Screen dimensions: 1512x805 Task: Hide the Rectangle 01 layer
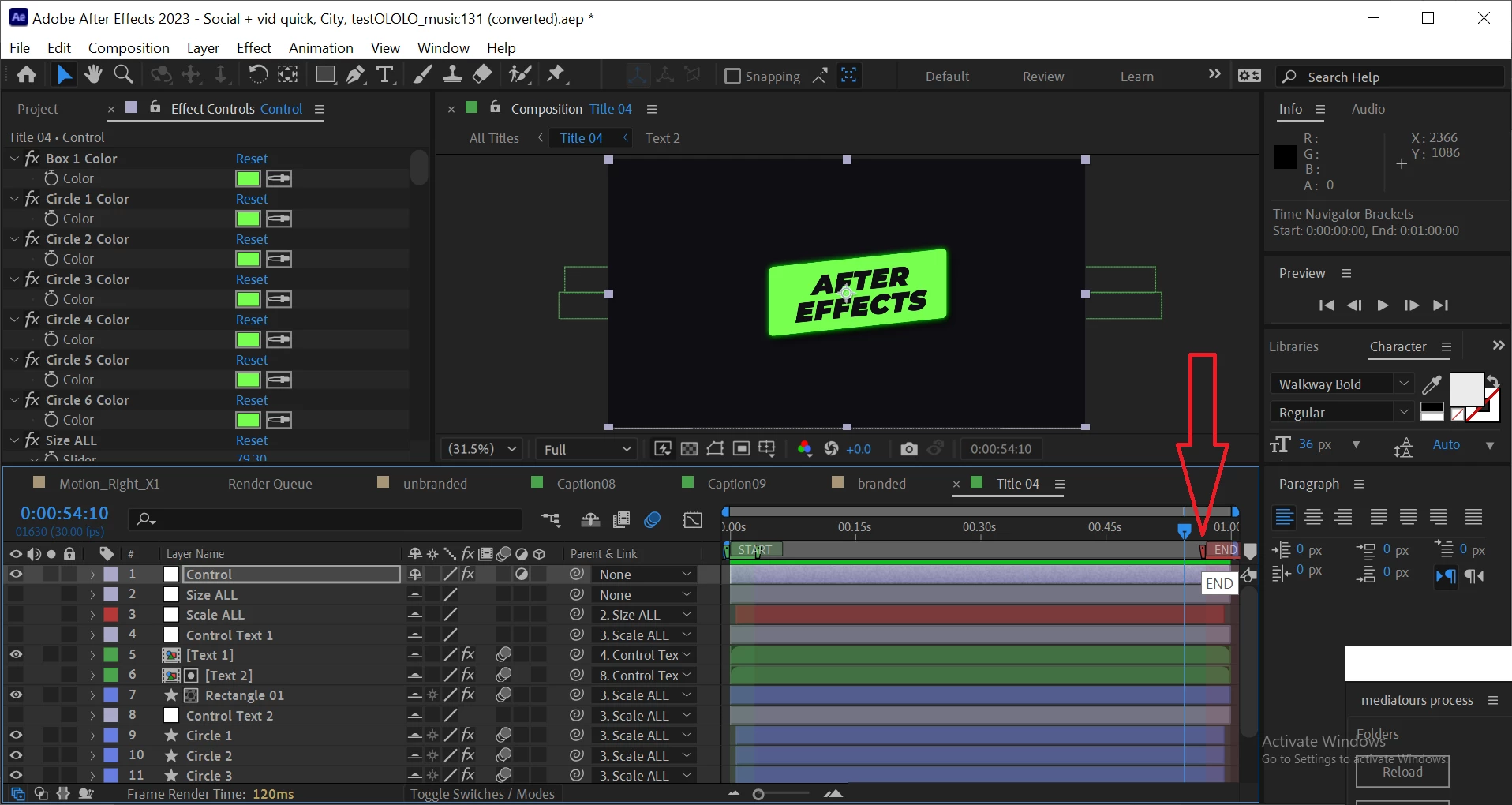tap(16, 695)
